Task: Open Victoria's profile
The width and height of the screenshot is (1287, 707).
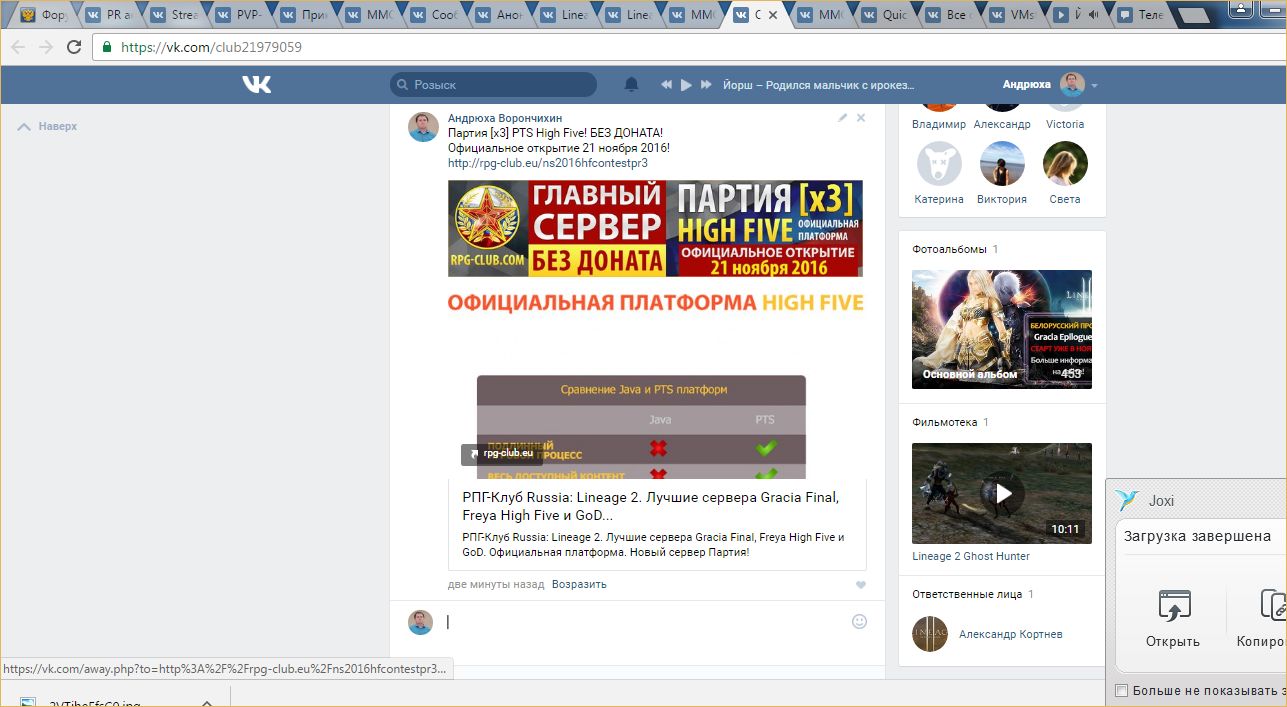Action: 1065,124
